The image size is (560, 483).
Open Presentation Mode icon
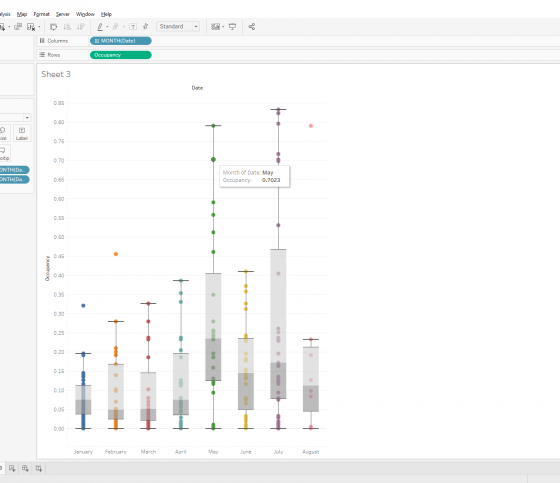click(x=232, y=26)
